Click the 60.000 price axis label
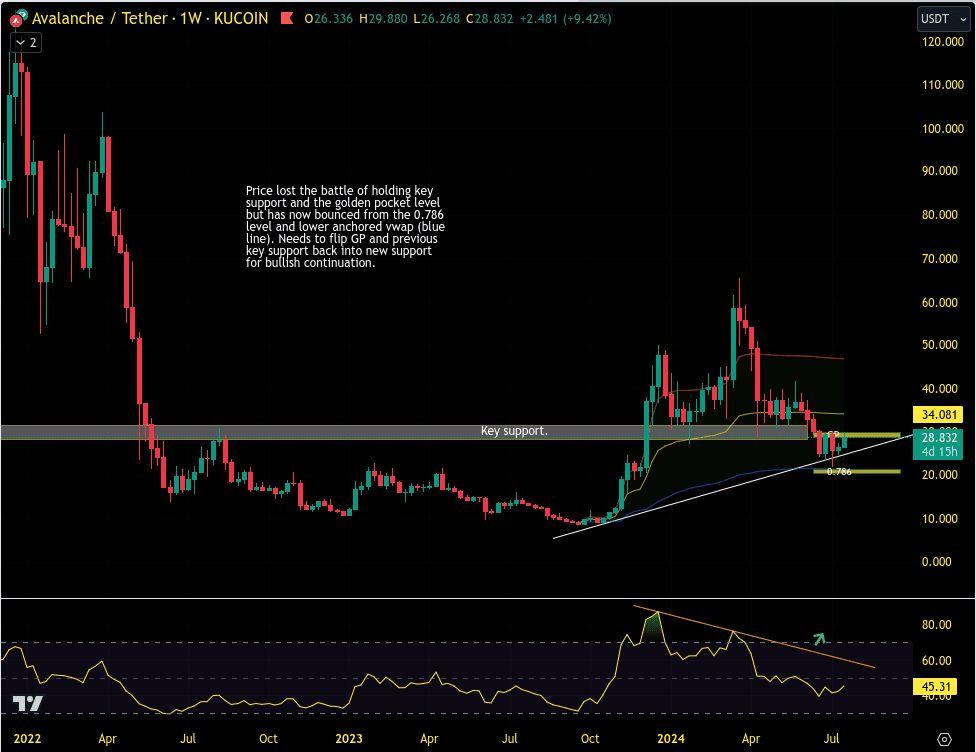 [939, 303]
